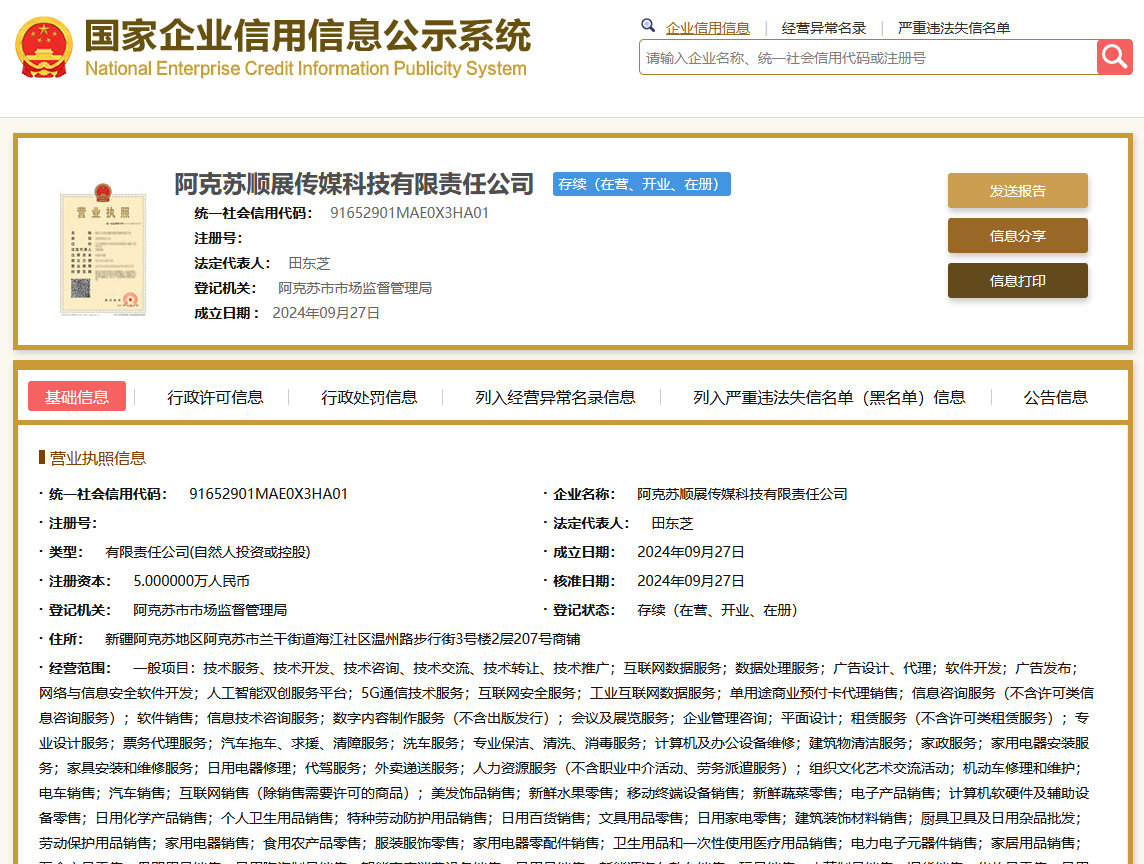Viewport: 1144px width, 864px height.
Task: Click the national emblem logo
Action: coord(44,47)
